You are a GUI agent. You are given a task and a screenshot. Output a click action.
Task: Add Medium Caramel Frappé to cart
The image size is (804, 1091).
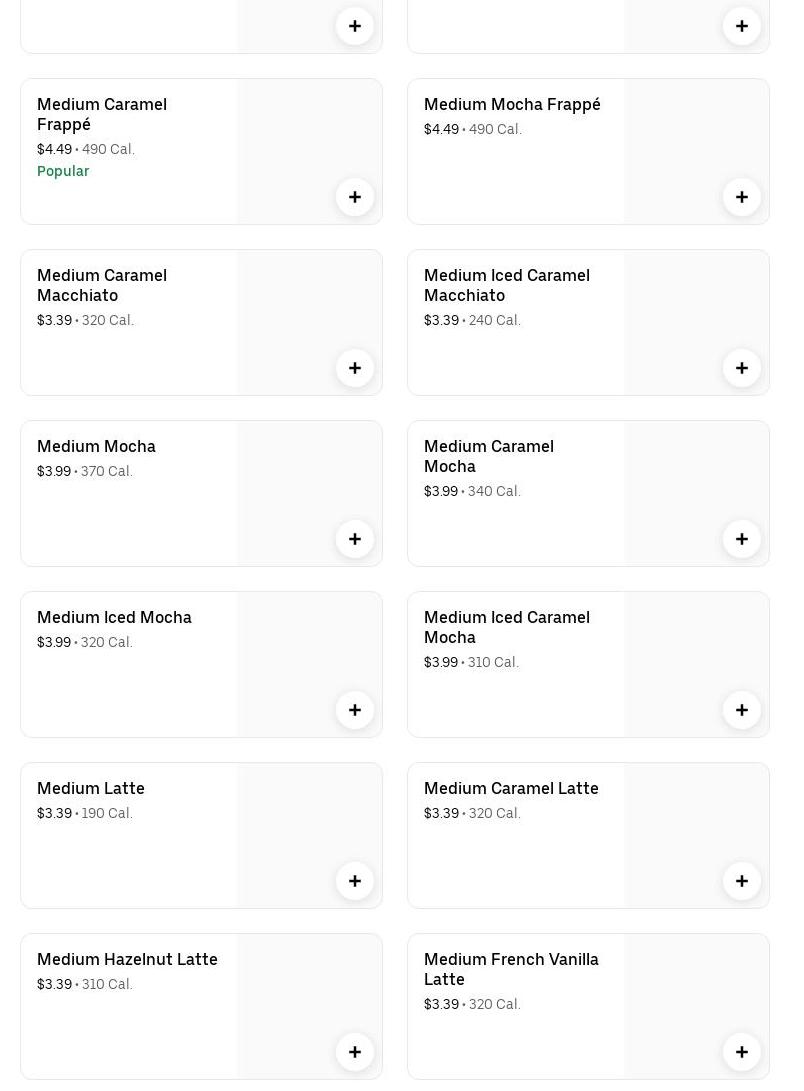tap(355, 197)
